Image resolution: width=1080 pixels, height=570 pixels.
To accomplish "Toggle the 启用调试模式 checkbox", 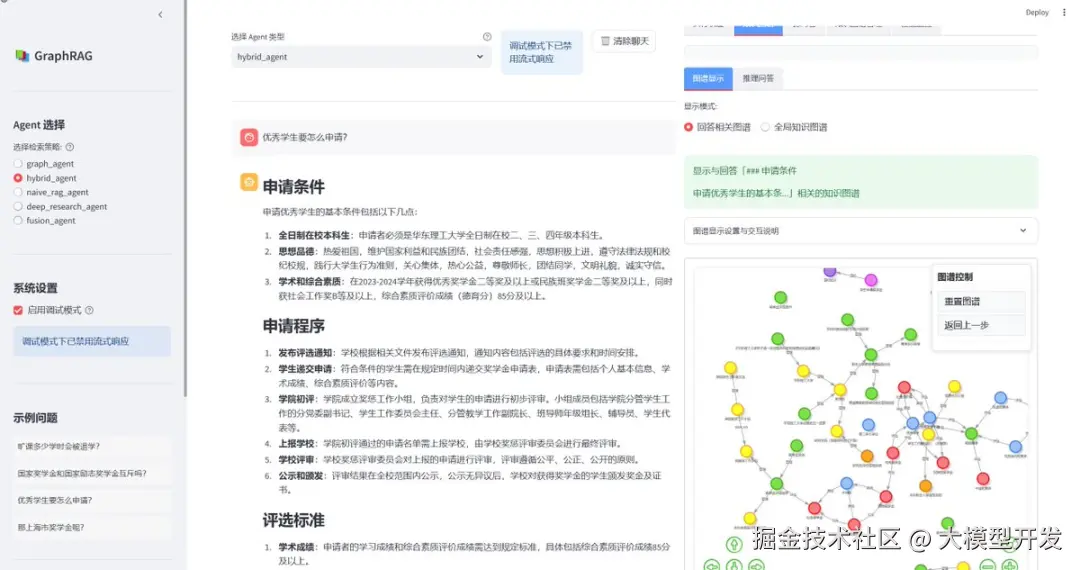I will coord(18,310).
